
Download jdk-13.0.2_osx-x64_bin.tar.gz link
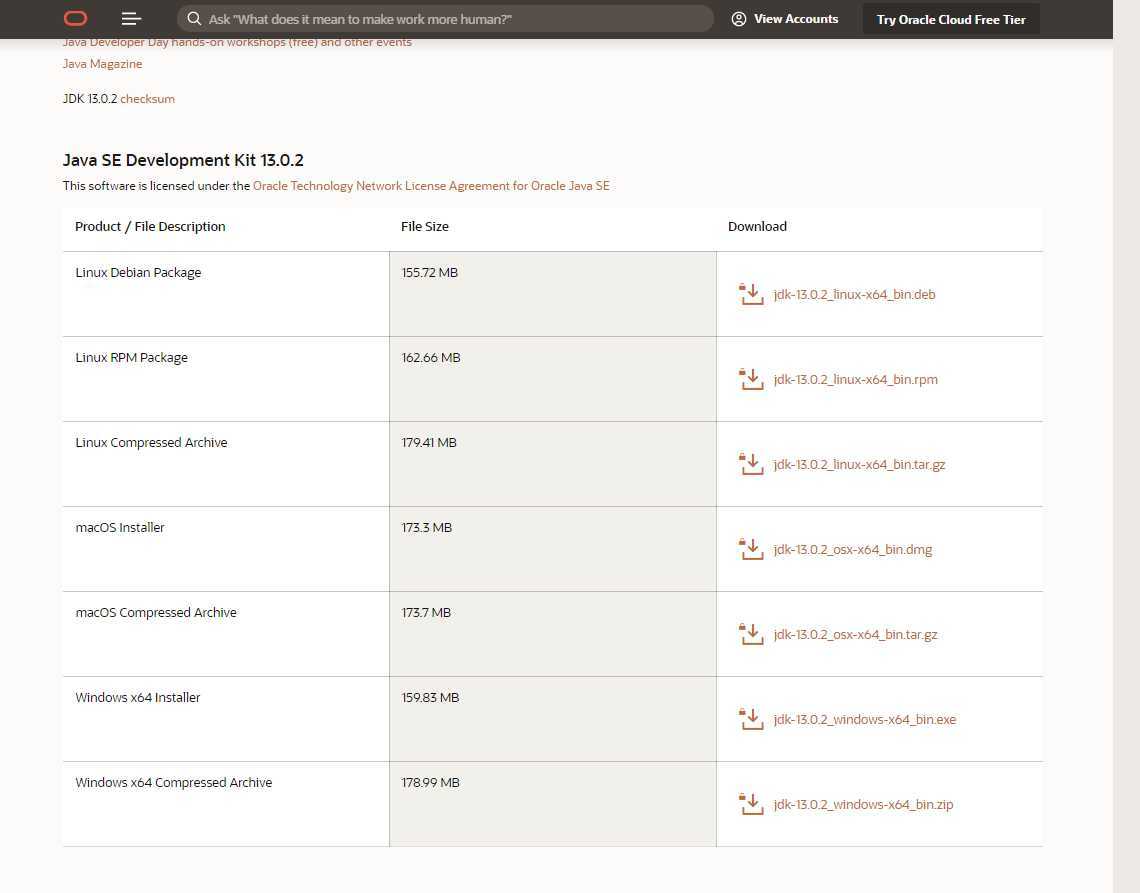[x=856, y=635]
